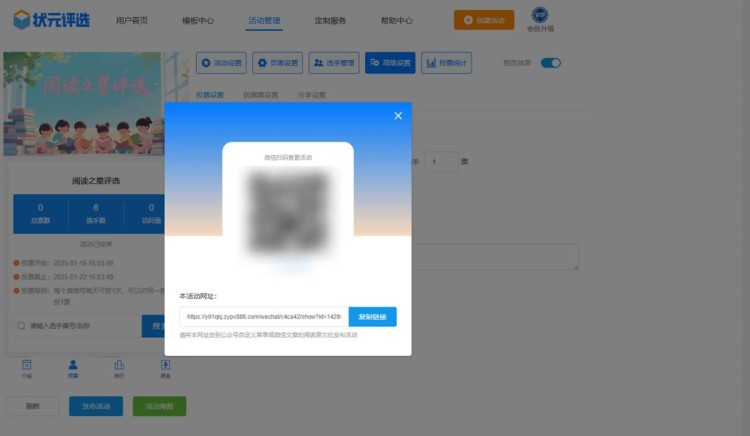This screenshot has height=436, width=750.
Task: Click the 复制链接 copy link button
Action: click(x=372, y=317)
